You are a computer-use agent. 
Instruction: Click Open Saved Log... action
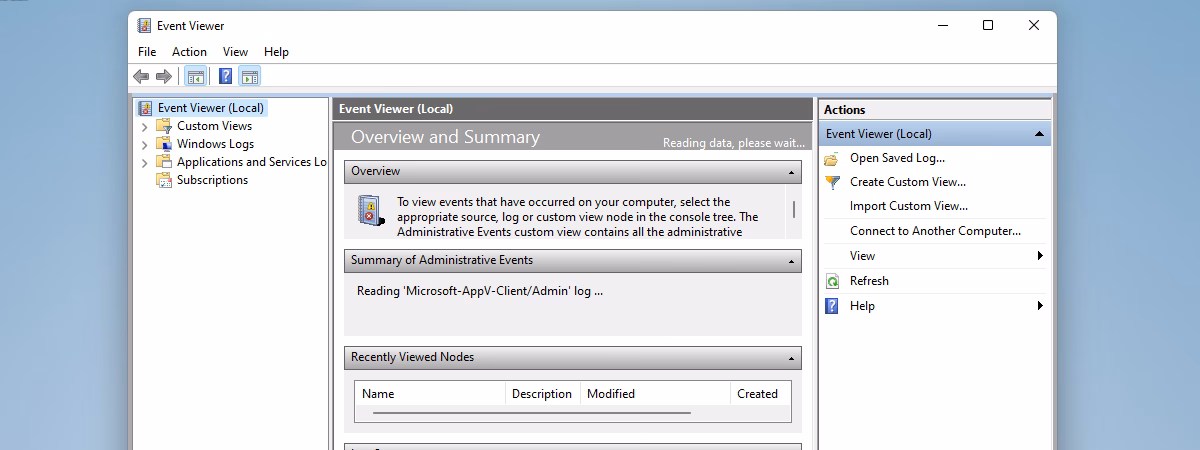coord(897,158)
